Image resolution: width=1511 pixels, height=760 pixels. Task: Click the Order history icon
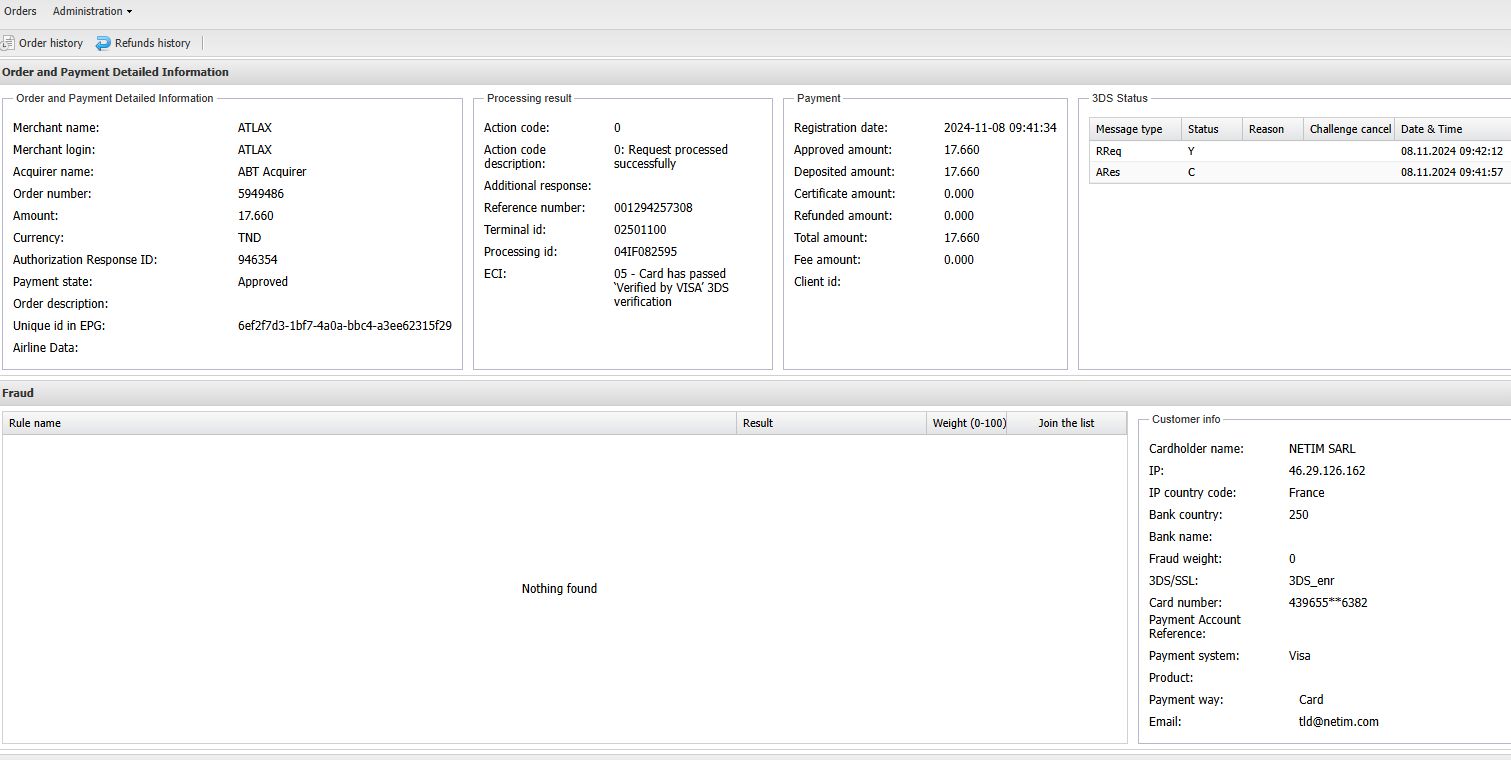(x=8, y=43)
